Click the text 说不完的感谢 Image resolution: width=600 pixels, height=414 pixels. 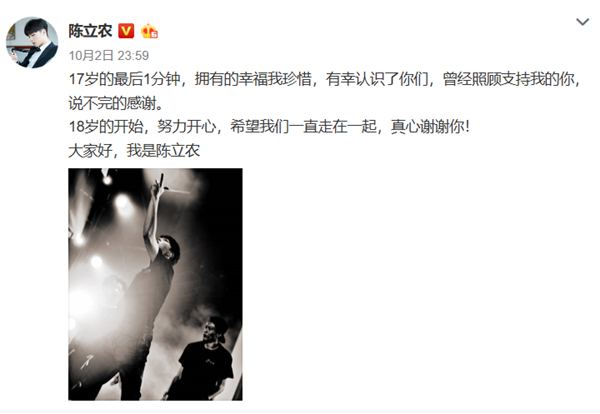[113, 103]
